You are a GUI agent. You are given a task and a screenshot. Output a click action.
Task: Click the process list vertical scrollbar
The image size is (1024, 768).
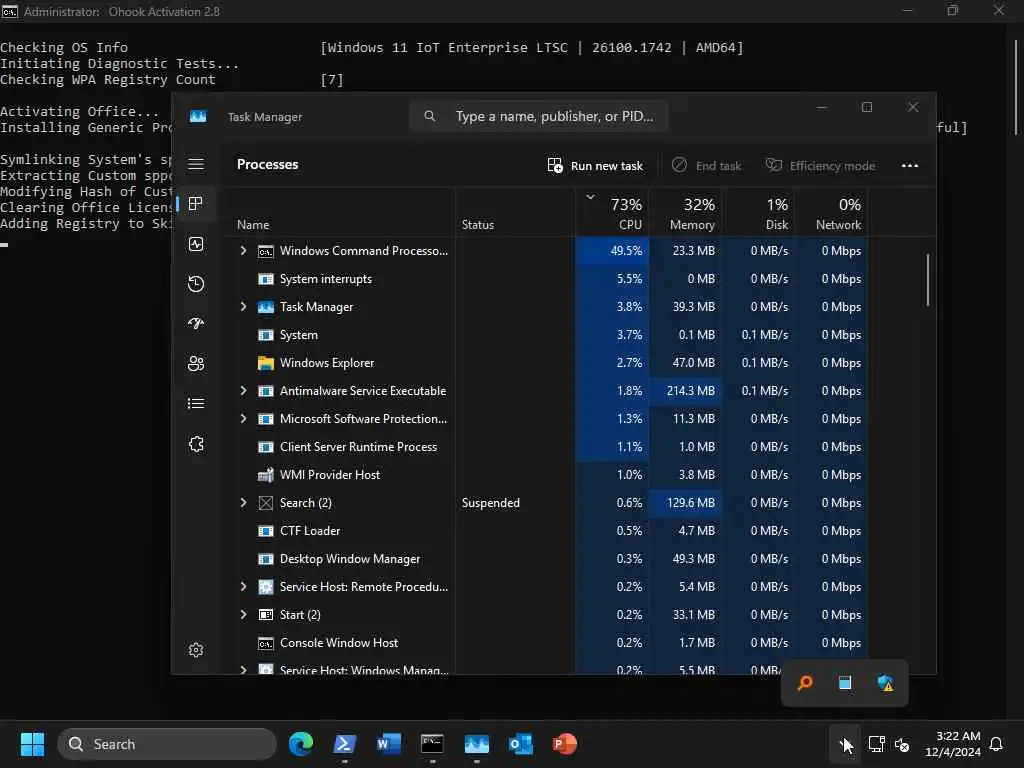(x=927, y=280)
